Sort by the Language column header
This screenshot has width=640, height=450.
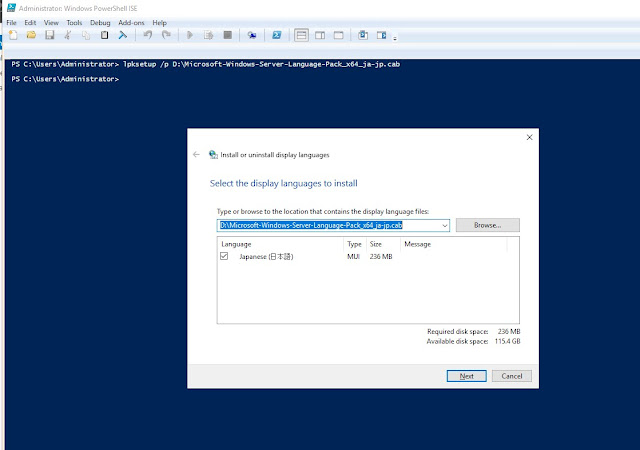(282, 244)
